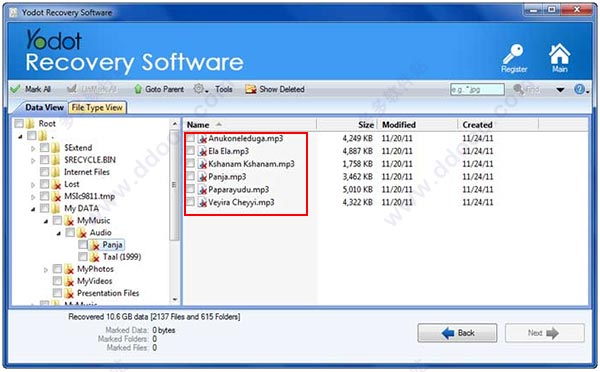Switch to the File Type View tab
This screenshot has width=600, height=372.
point(97,108)
